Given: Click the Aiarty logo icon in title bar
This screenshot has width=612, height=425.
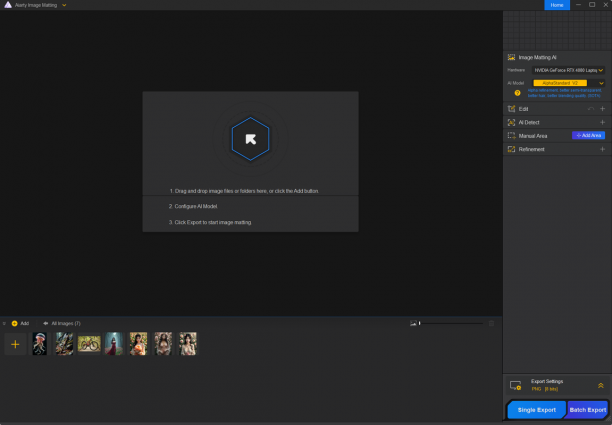Looking at the screenshot, I should [x=8, y=5].
